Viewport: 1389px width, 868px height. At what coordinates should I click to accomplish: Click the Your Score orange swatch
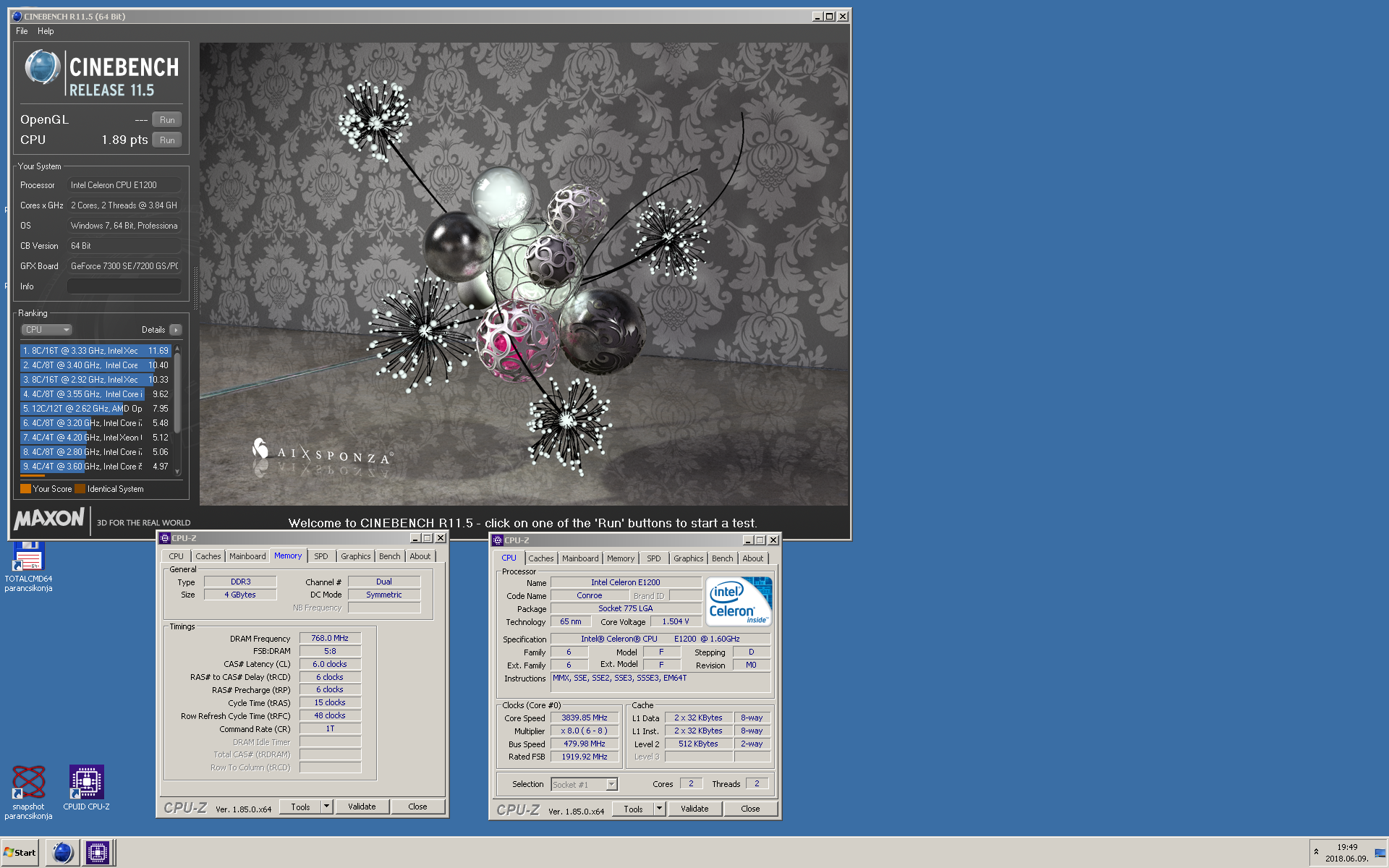(x=25, y=489)
